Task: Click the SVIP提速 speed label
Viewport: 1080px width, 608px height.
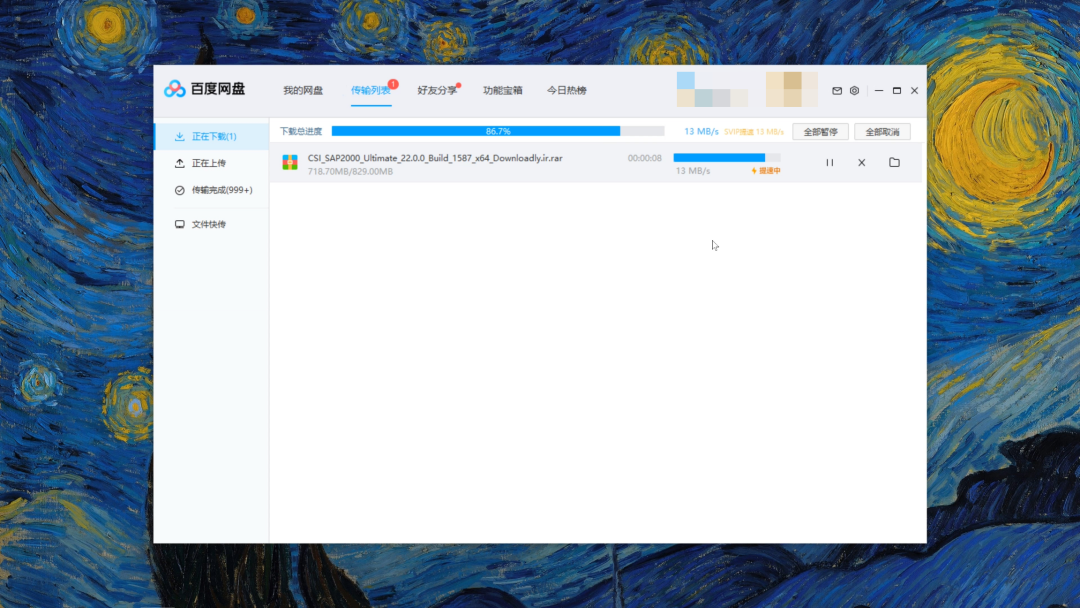Action: pyautogui.click(x=754, y=132)
